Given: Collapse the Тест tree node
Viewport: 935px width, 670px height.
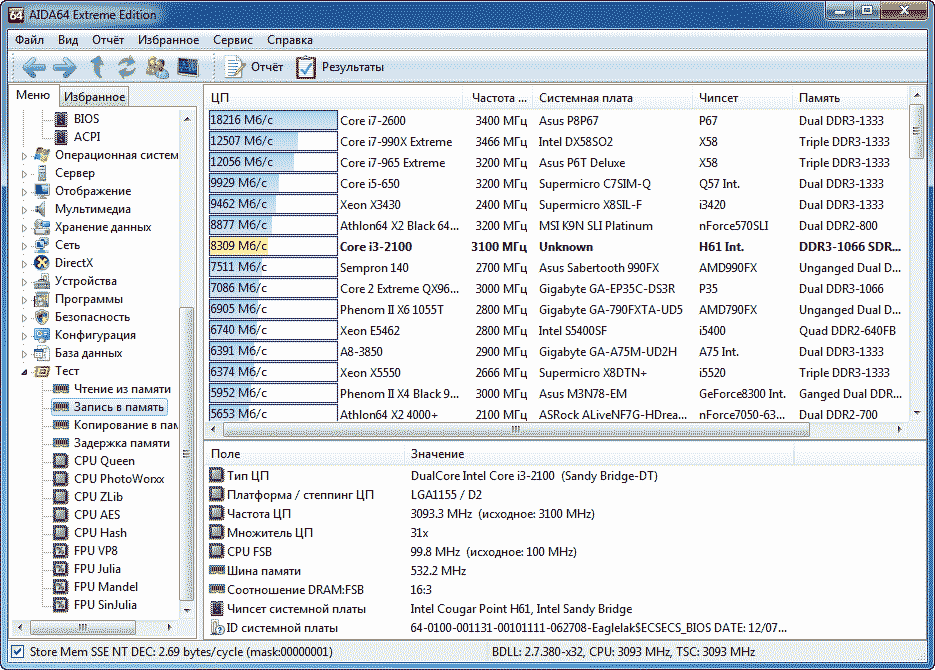Looking at the screenshot, I should 24,372.
